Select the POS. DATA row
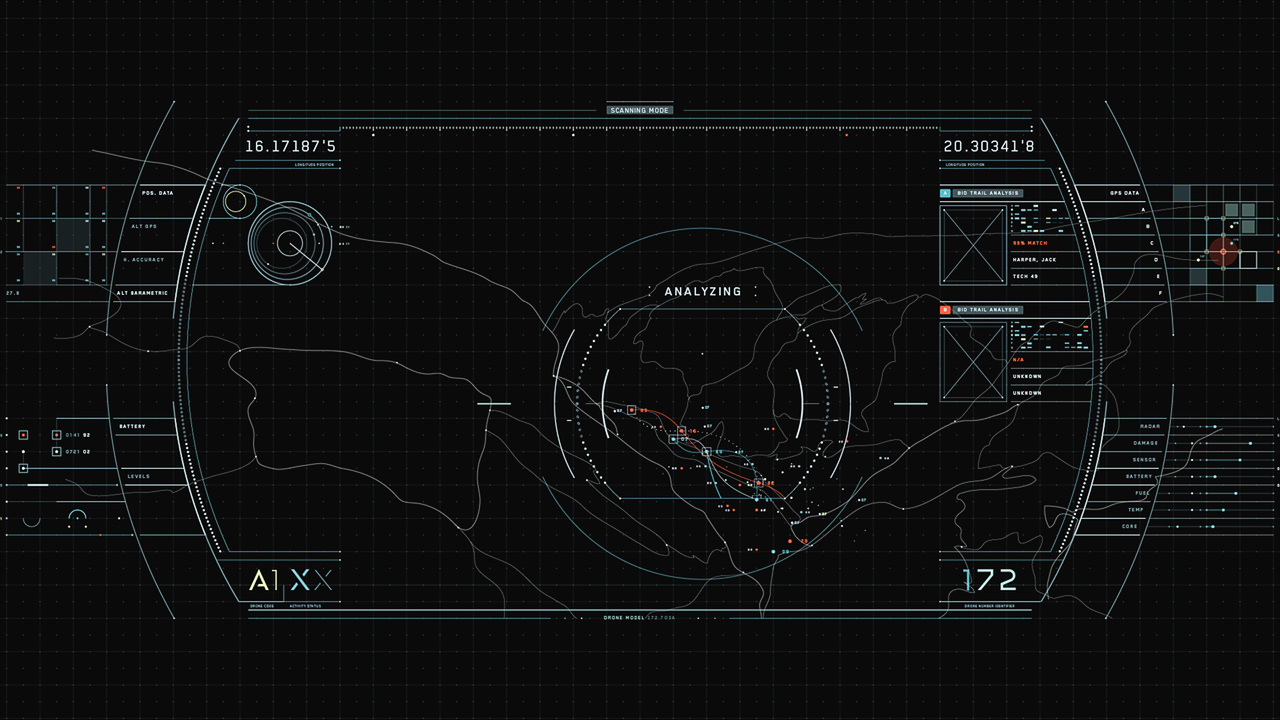This screenshot has height=720, width=1280. [x=158, y=193]
